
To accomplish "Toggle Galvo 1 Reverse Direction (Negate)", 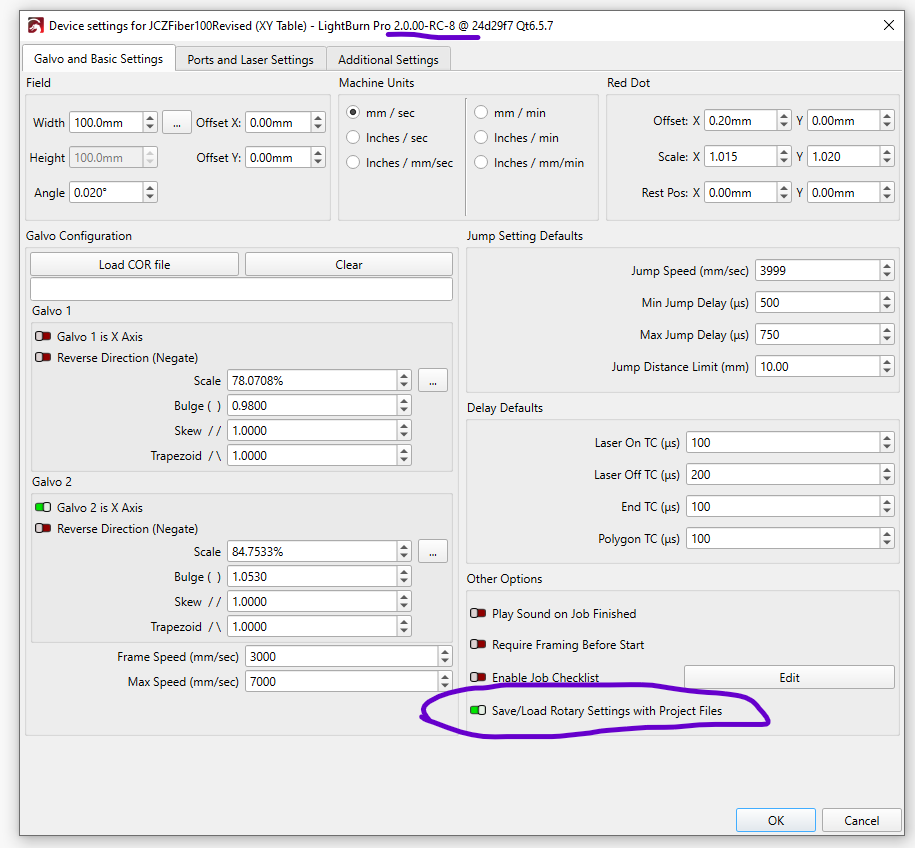I will click(x=43, y=357).
